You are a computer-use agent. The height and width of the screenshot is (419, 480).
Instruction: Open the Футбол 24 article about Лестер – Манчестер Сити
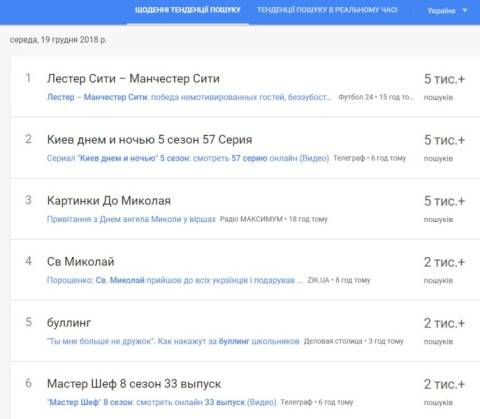[x=189, y=97]
